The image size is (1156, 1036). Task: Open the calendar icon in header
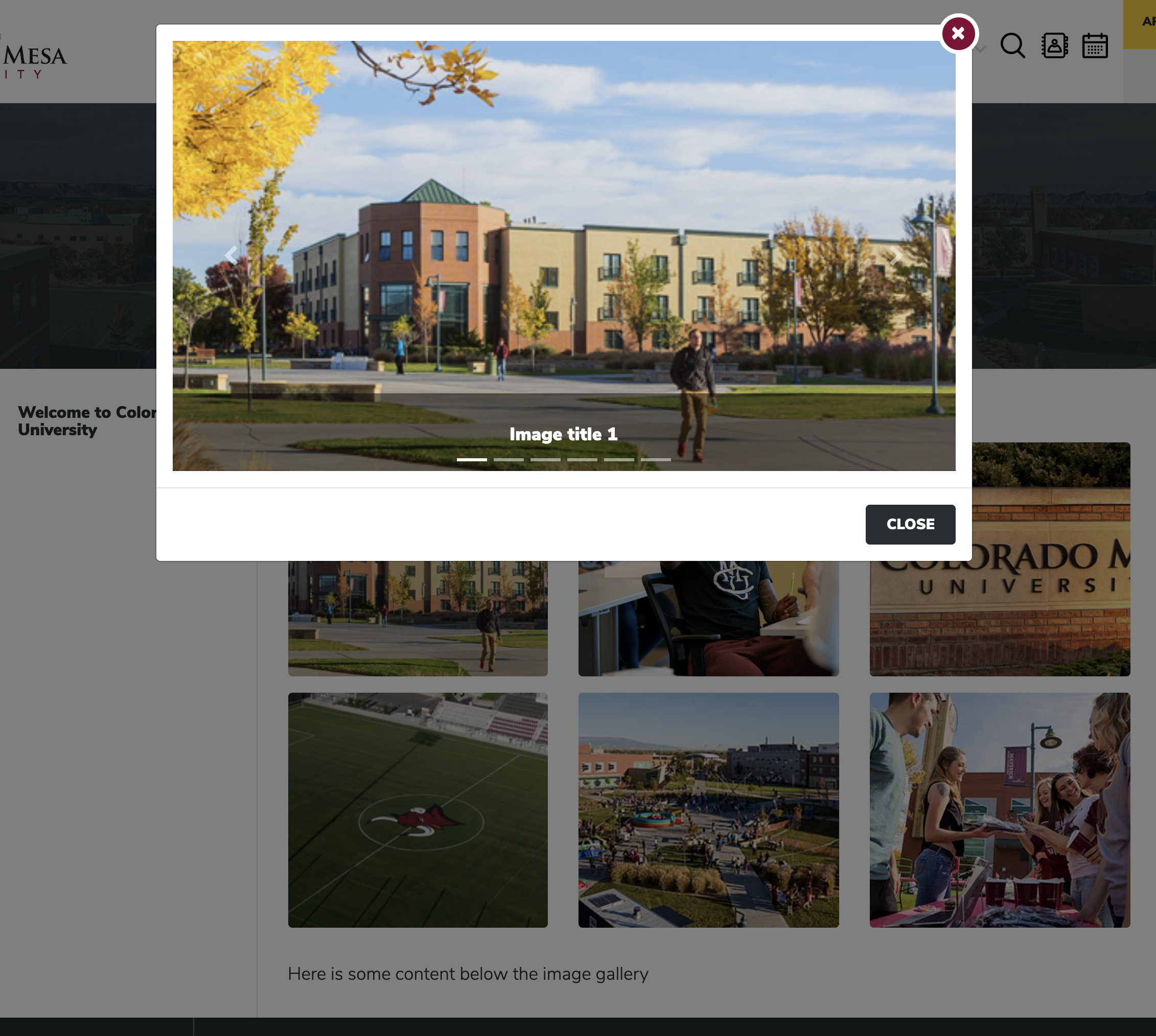tap(1095, 46)
